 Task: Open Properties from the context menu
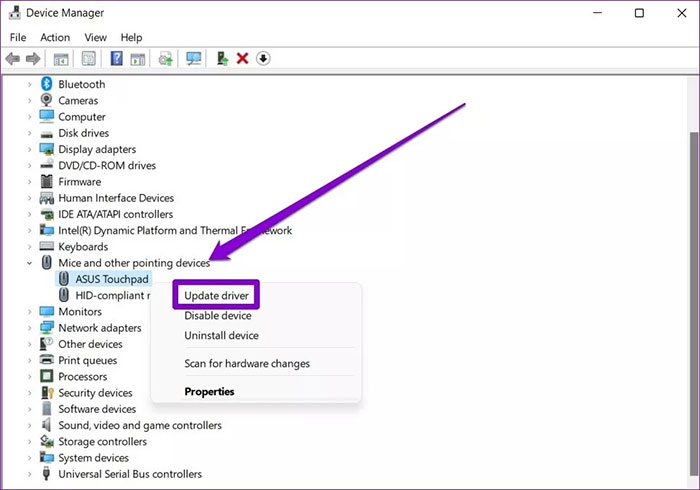(209, 392)
